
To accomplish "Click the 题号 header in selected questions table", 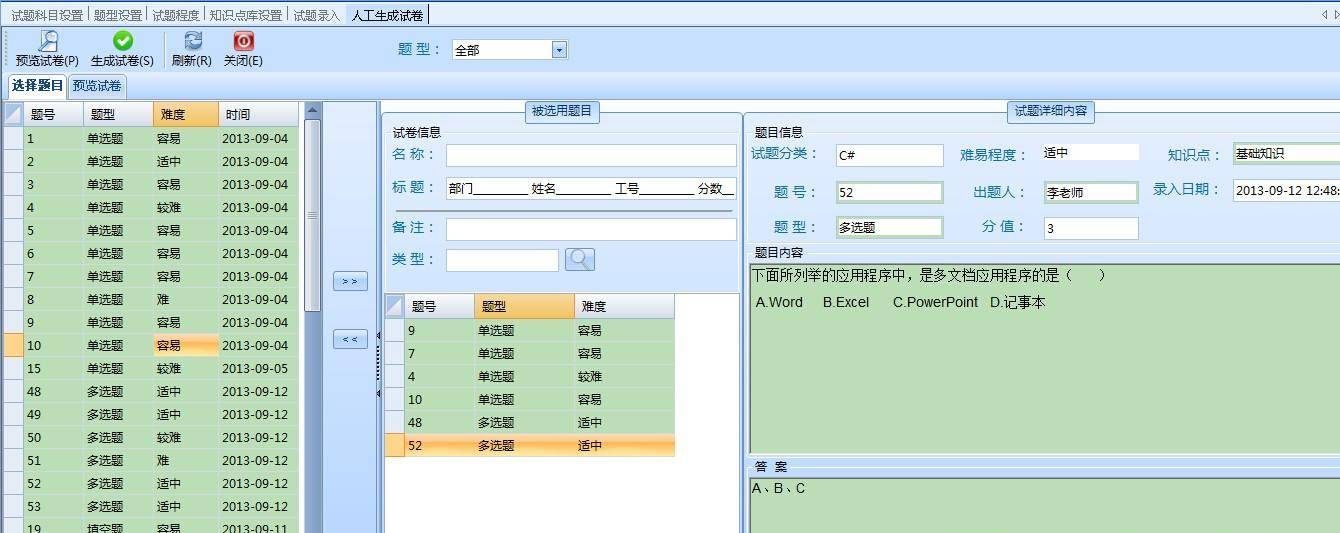I will point(439,307).
